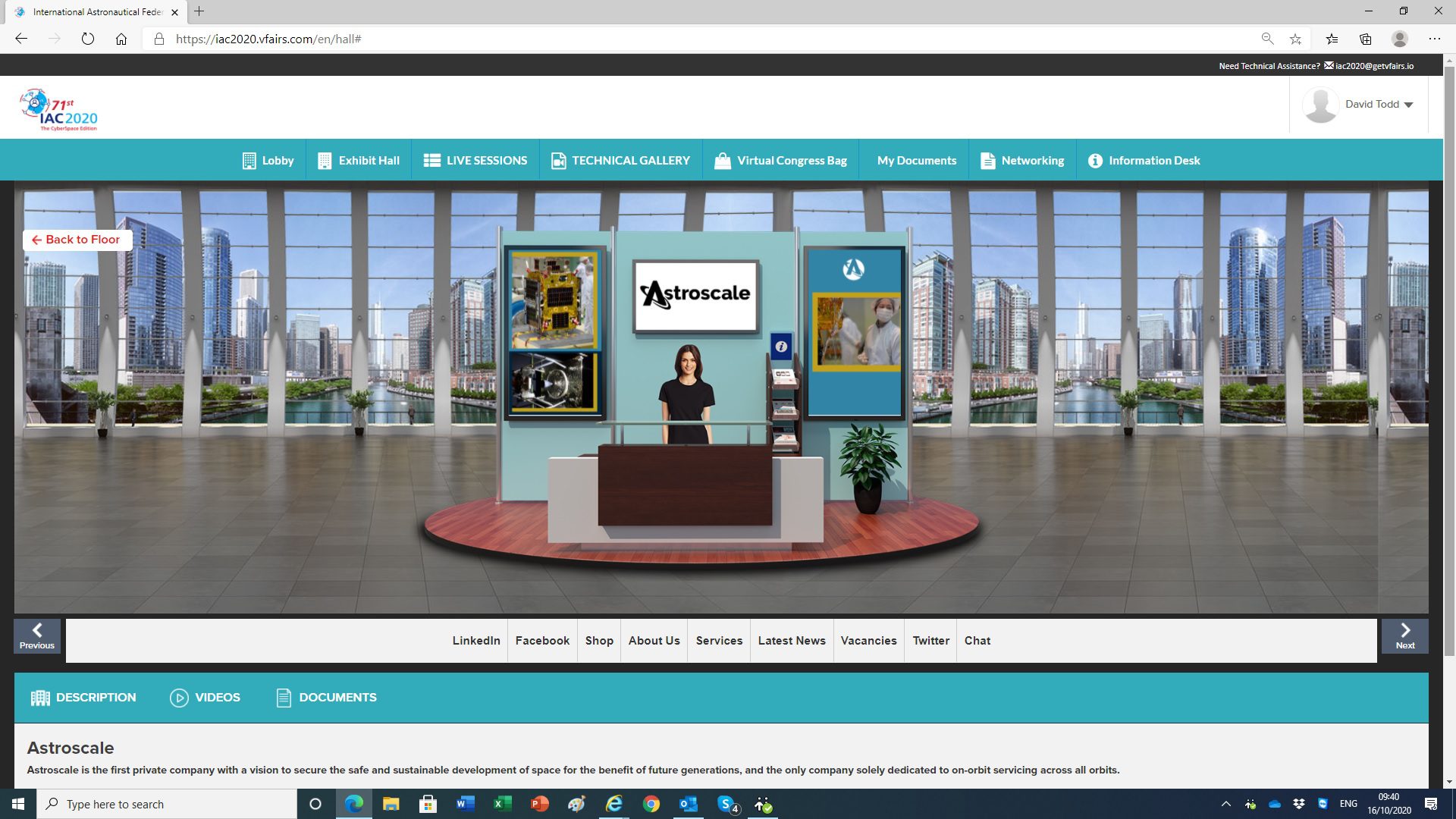
Task: Click the browser Refresh button
Action: tap(88, 39)
